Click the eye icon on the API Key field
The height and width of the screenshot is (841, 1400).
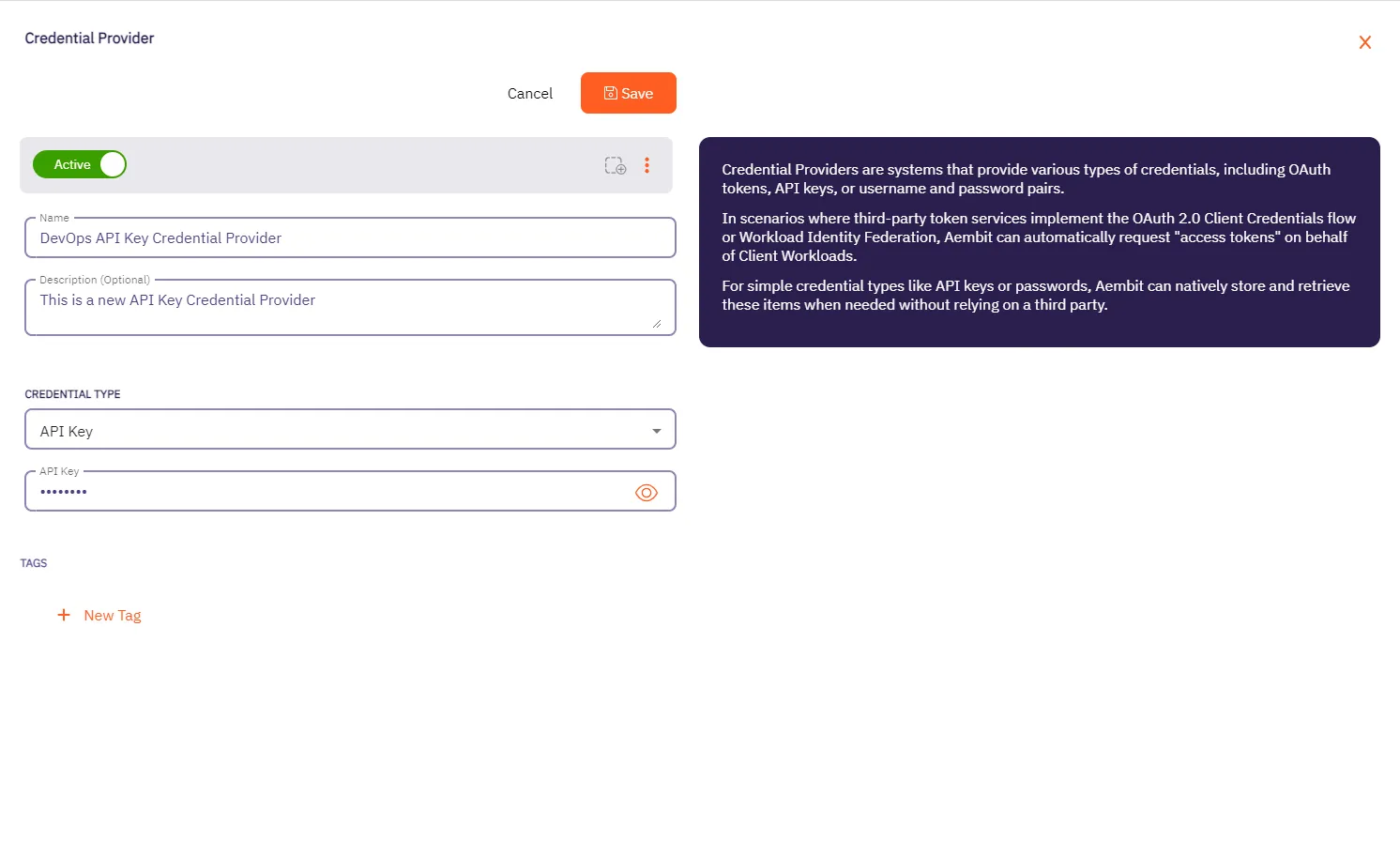click(x=647, y=492)
